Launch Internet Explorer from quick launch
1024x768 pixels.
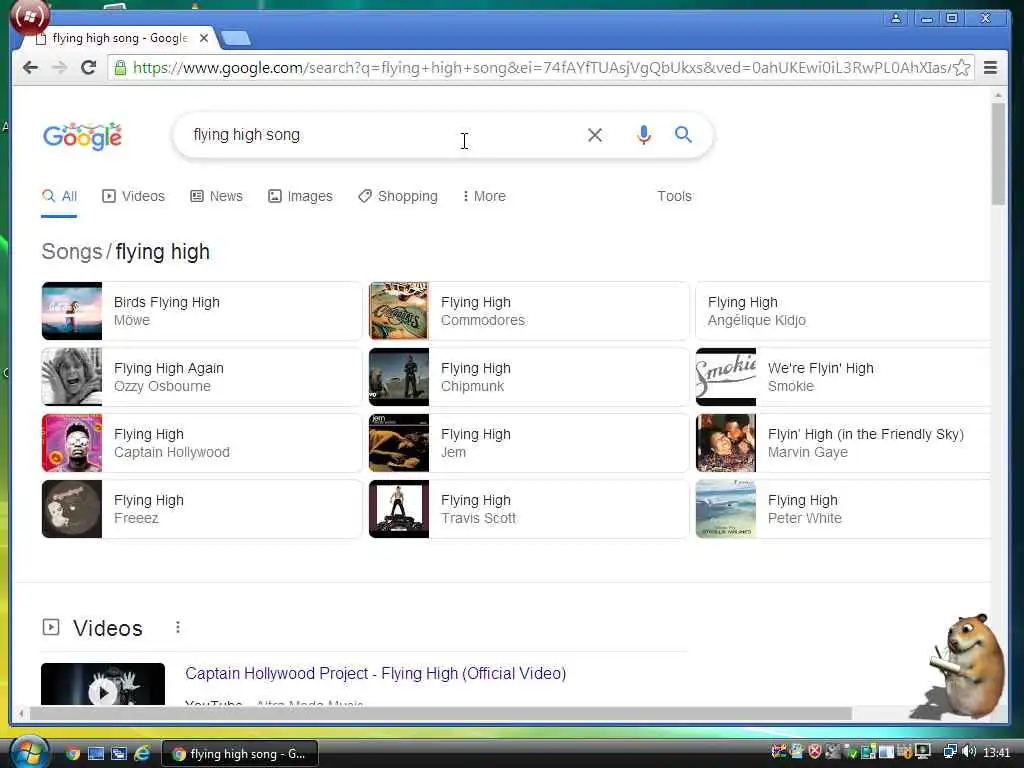coord(142,754)
